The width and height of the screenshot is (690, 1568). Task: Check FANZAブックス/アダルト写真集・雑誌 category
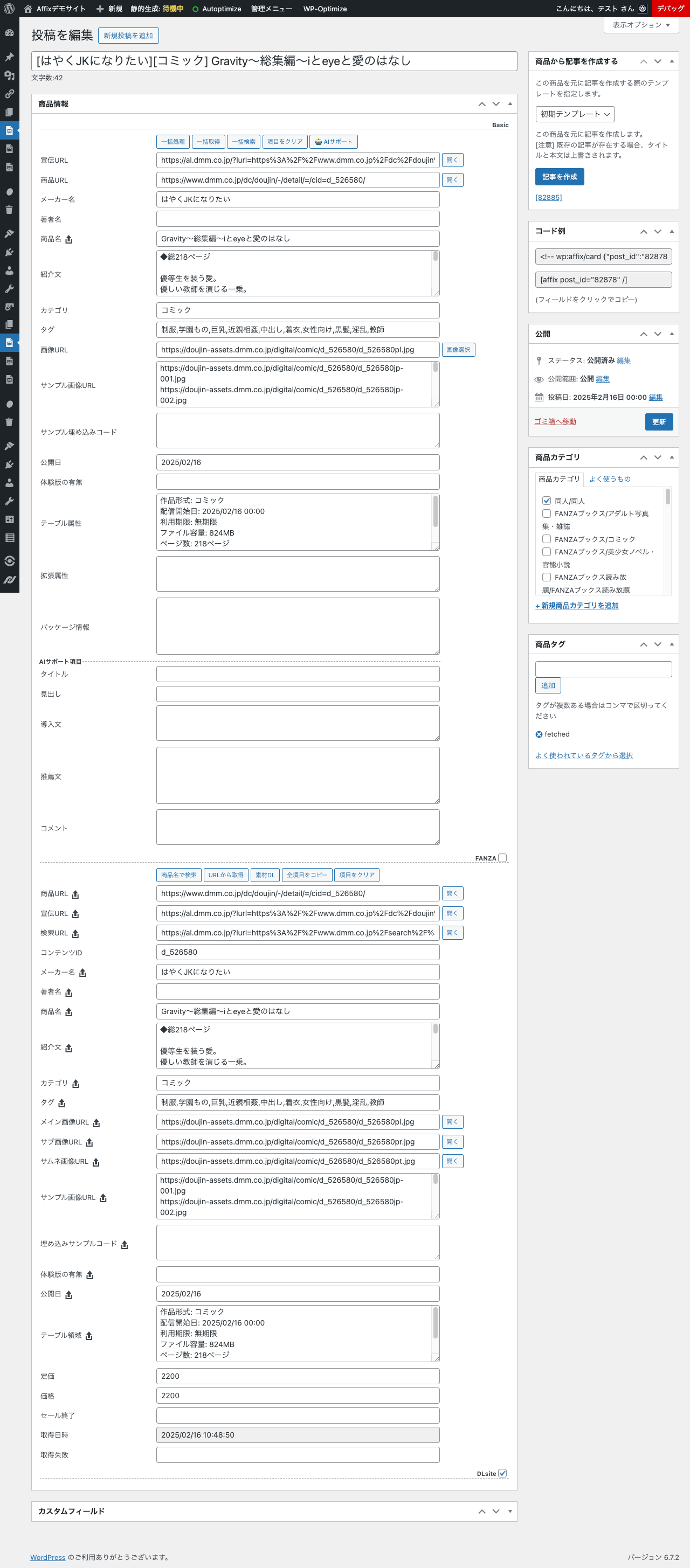[x=546, y=514]
